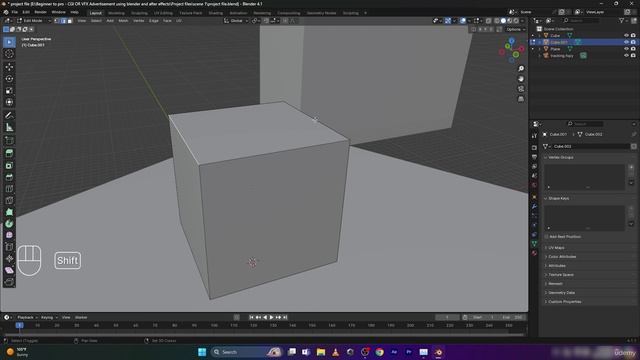The height and width of the screenshot is (360, 640).
Task: Select the Move tool
Action: [9, 67]
